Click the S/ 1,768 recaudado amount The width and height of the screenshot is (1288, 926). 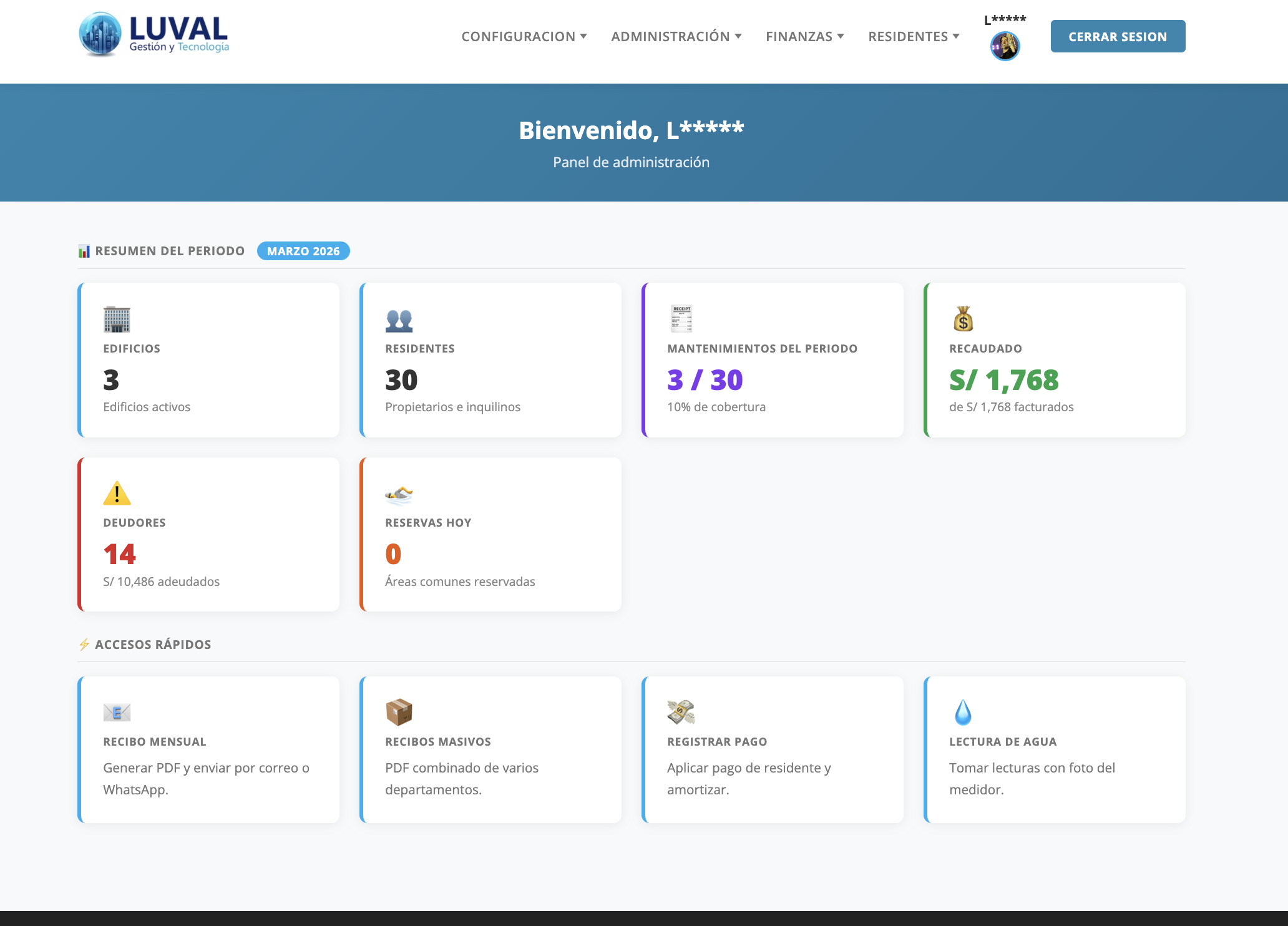click(x=1004, y=380)
